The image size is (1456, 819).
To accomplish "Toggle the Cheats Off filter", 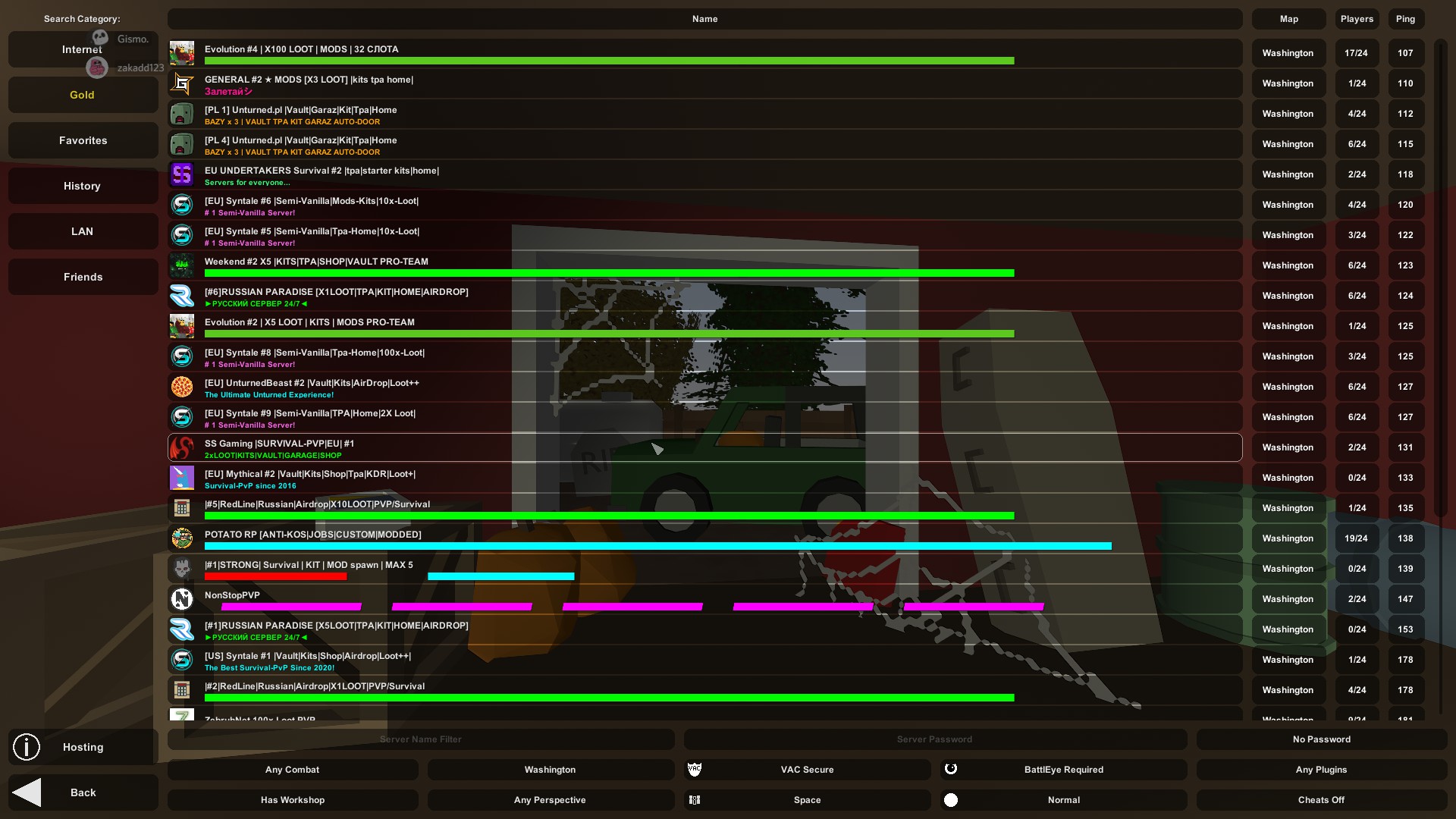I will pyautogui.click(x=1321, y=800).
